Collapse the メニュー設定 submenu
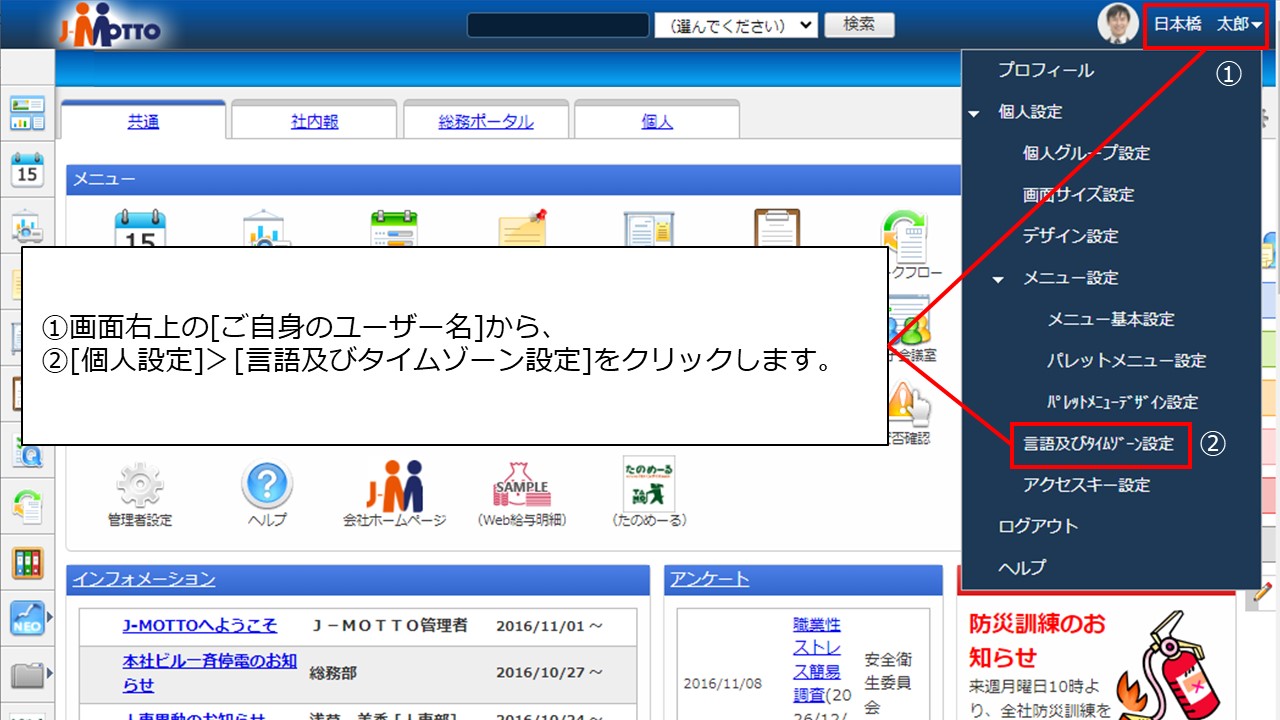The width and height of the screenshot is (1280, 720). 998,279
